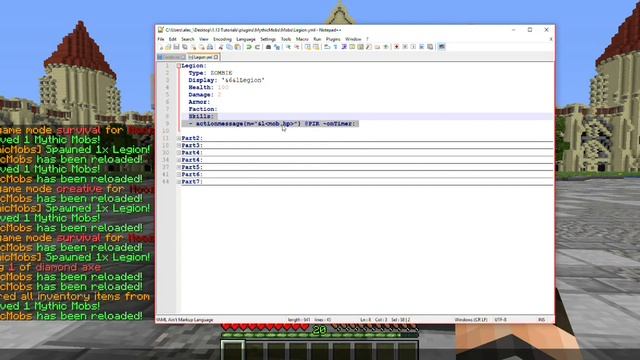640x360 pixels.
Task: Place the cursor on the 'Health:' line
Action: coord(209,87)
